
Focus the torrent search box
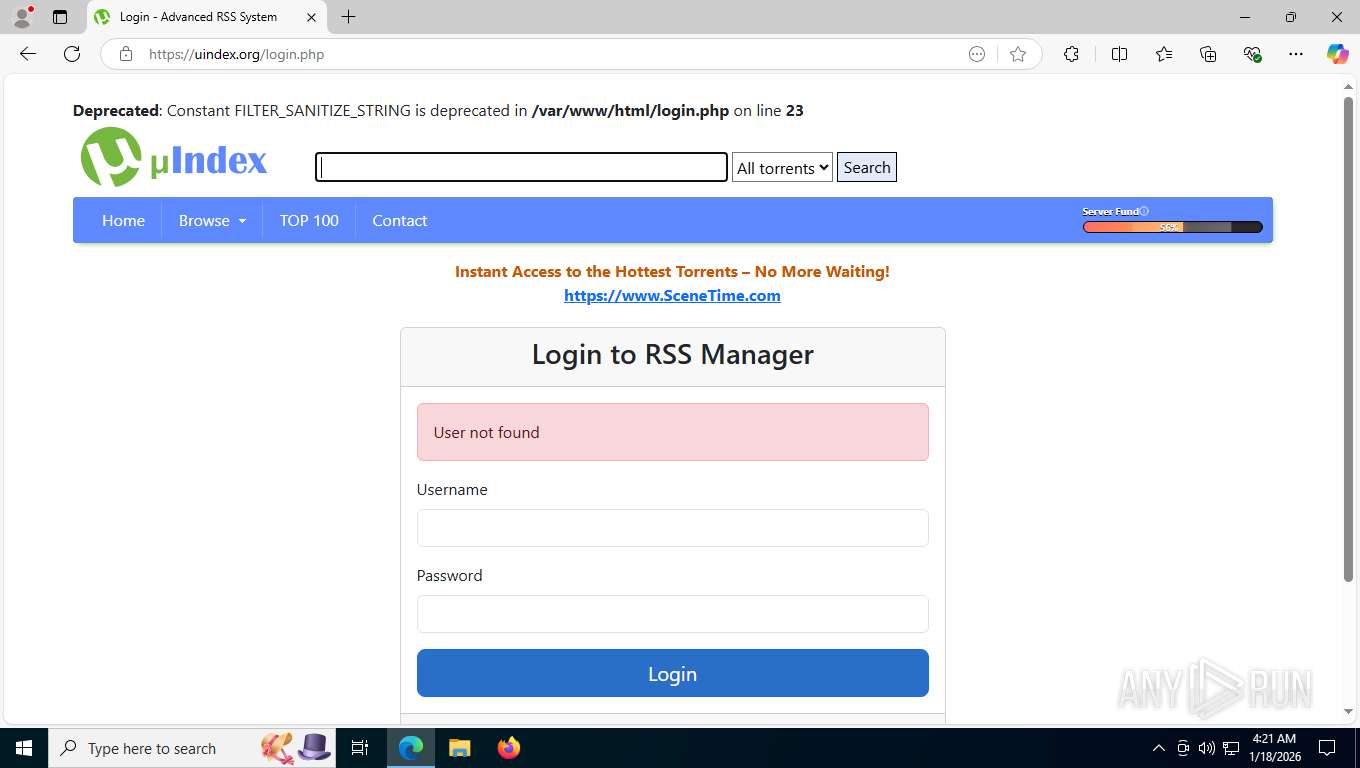pos(521,167)
